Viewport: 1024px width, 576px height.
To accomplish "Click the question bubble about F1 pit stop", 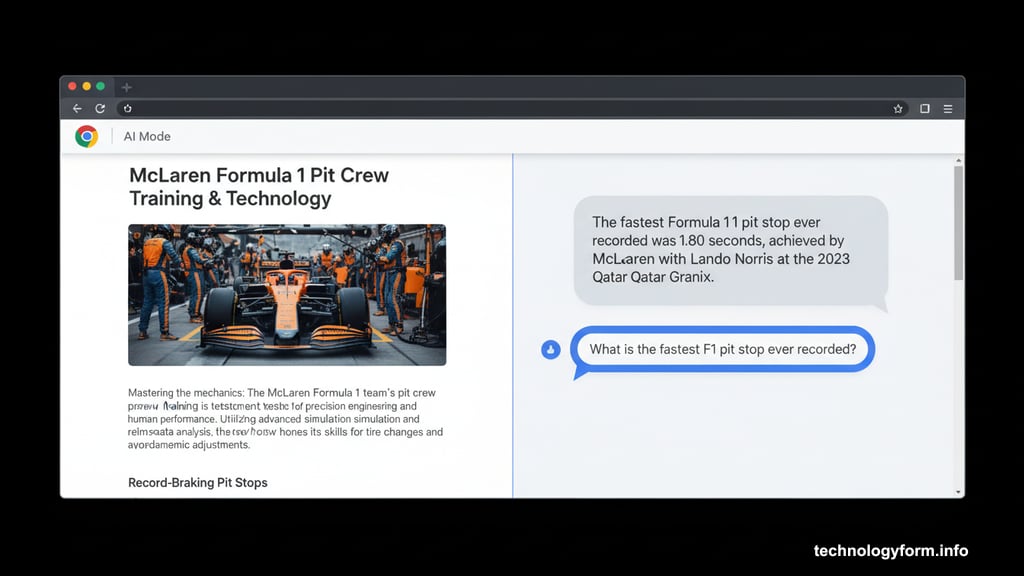I will (722, 349).
